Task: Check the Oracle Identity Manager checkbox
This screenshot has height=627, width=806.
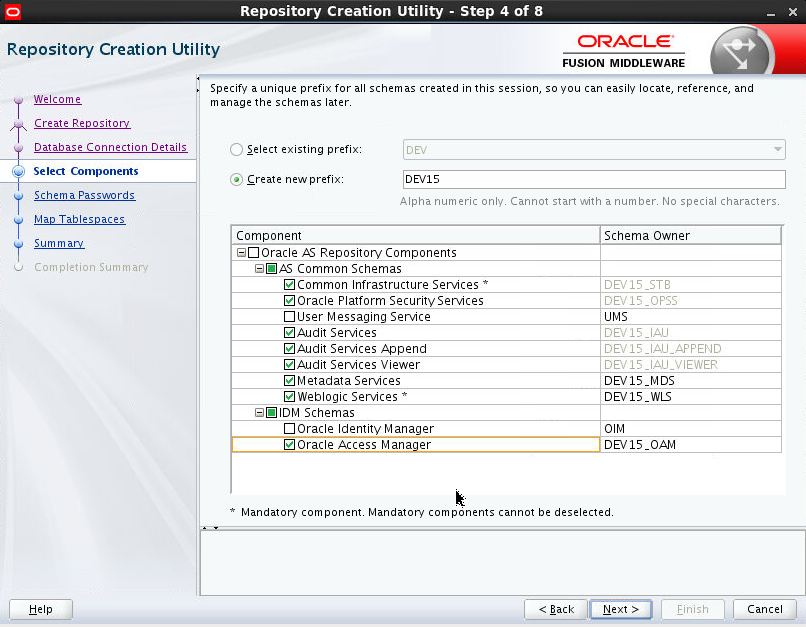Action: click(x=289, y=428)
